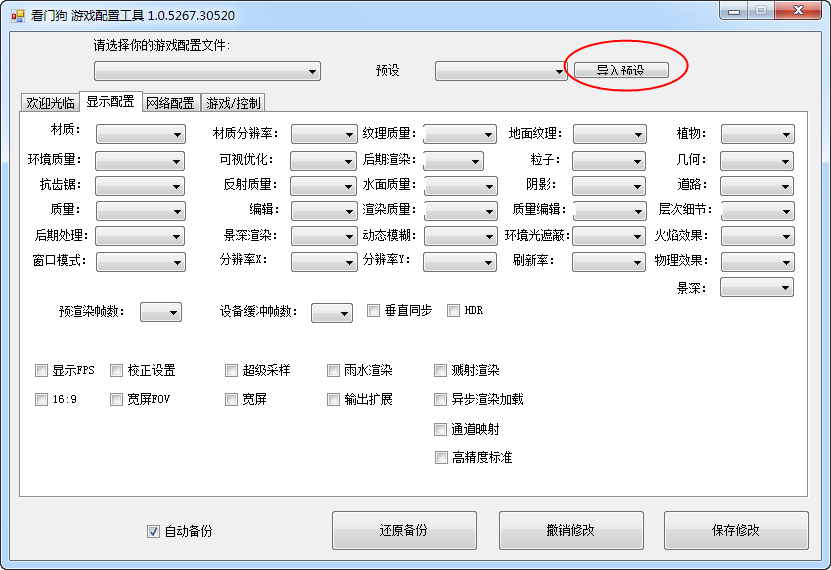Toggle the 宽屏FOV checkbox
Image resolution: width=831 pixels, height=570 pixels.
coord(116,399)
